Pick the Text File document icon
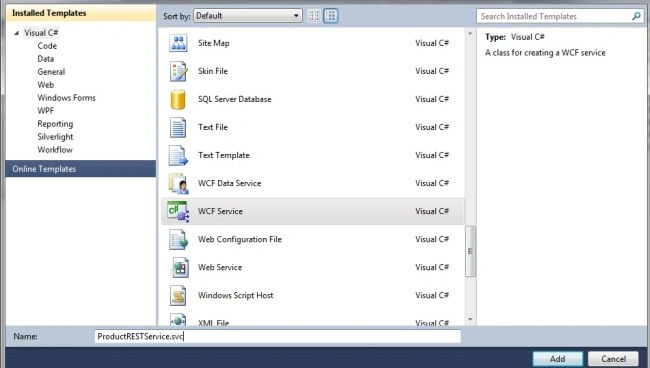650x368 pixels. point(178,127)
